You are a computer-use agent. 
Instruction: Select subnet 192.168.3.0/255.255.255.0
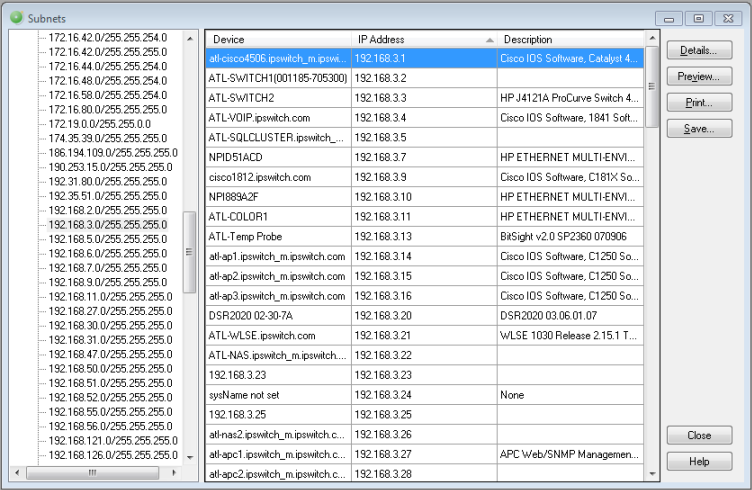pos(107,224)
